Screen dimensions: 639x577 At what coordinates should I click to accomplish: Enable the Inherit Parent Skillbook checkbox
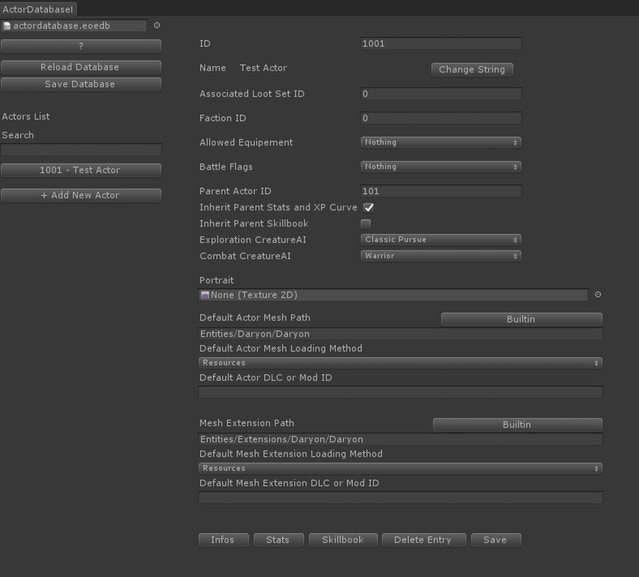[366, 223]
